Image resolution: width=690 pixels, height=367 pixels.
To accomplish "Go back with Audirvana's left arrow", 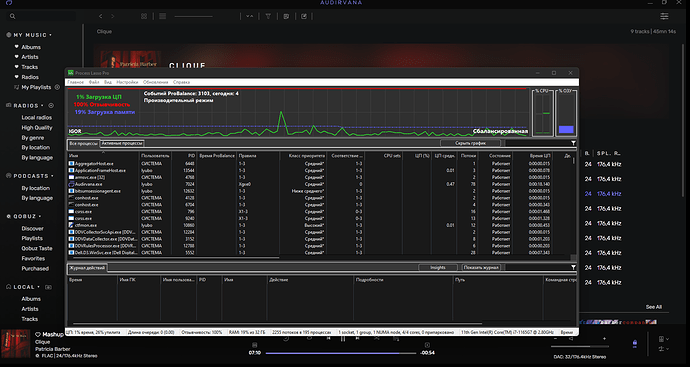I will point(100,16).
